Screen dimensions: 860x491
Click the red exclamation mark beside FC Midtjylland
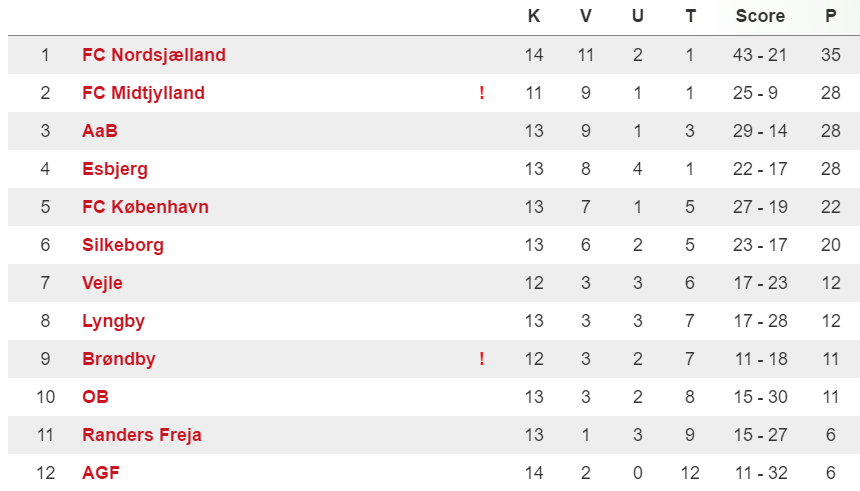click(x=482, y=93)
